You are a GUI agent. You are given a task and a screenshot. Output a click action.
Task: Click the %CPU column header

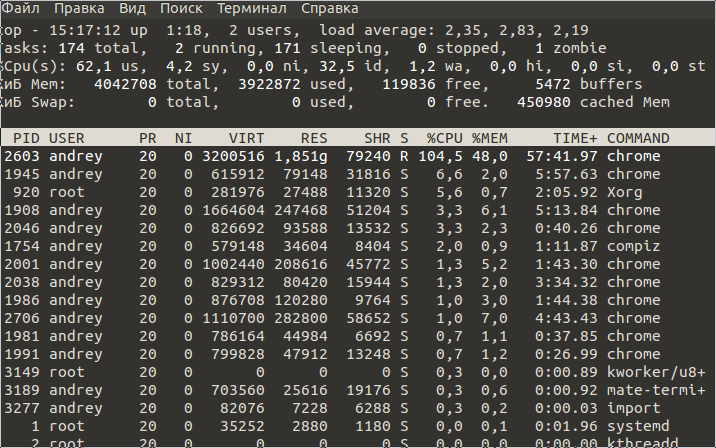pyautogui.click(x=444, y=138)
